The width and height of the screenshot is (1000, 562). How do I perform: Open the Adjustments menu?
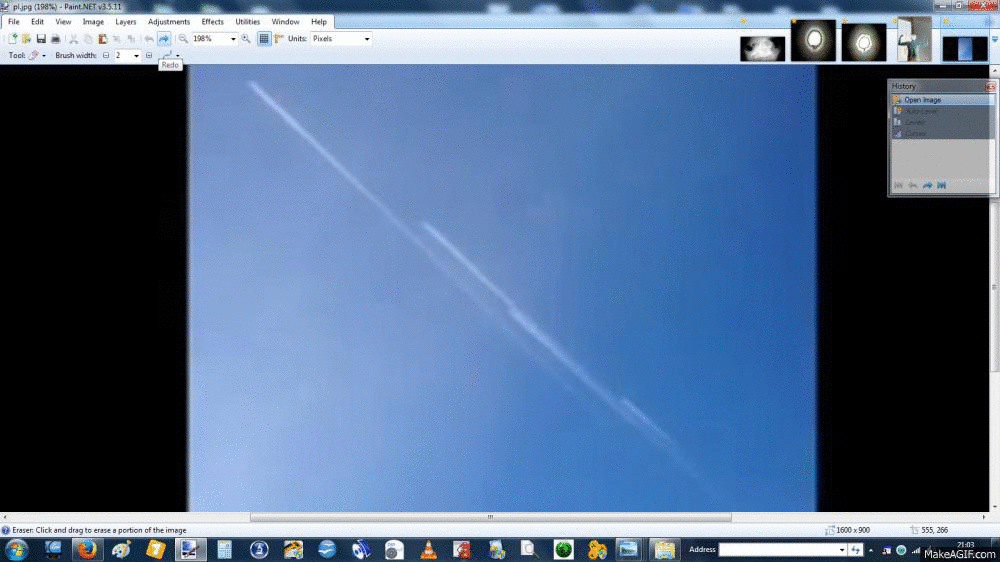click(168, 21)
